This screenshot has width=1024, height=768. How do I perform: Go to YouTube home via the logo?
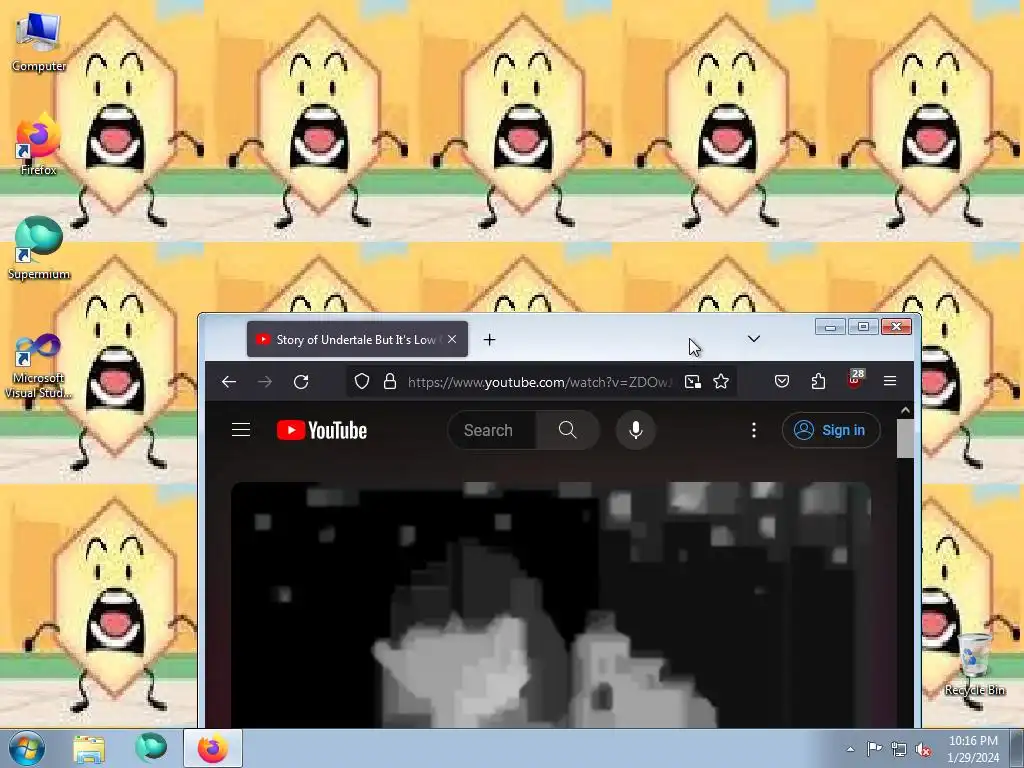322,430
